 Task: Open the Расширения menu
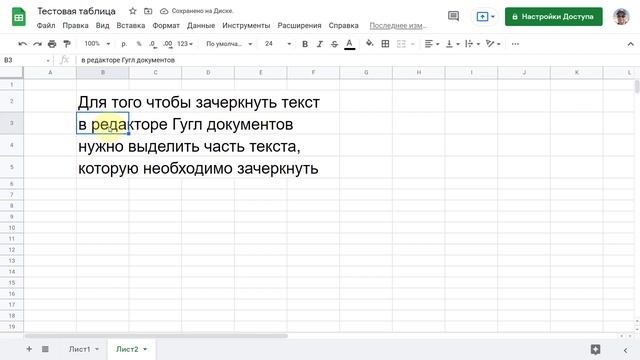[299, 25]
